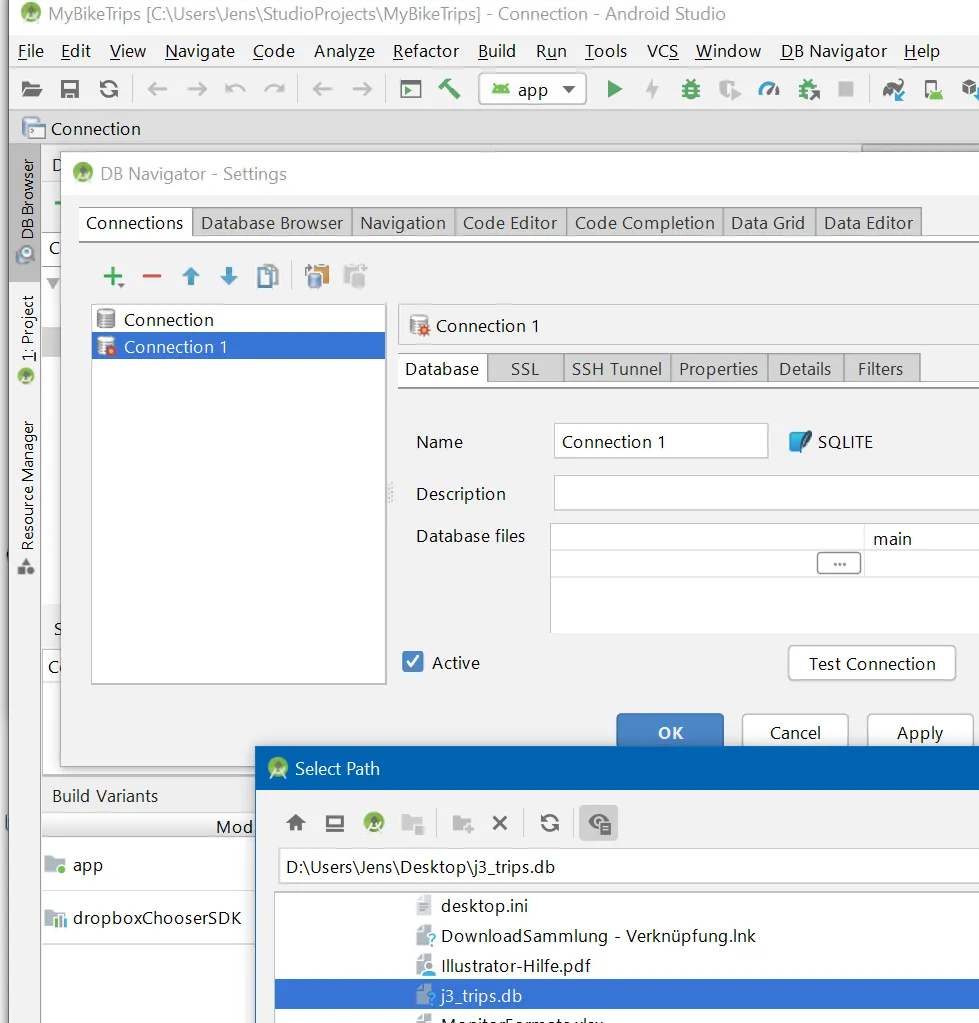This screenshot has height=1023, width=979.
Task: Click the project directory Android icon in Select Path
Action: click(x=374, y=823)
